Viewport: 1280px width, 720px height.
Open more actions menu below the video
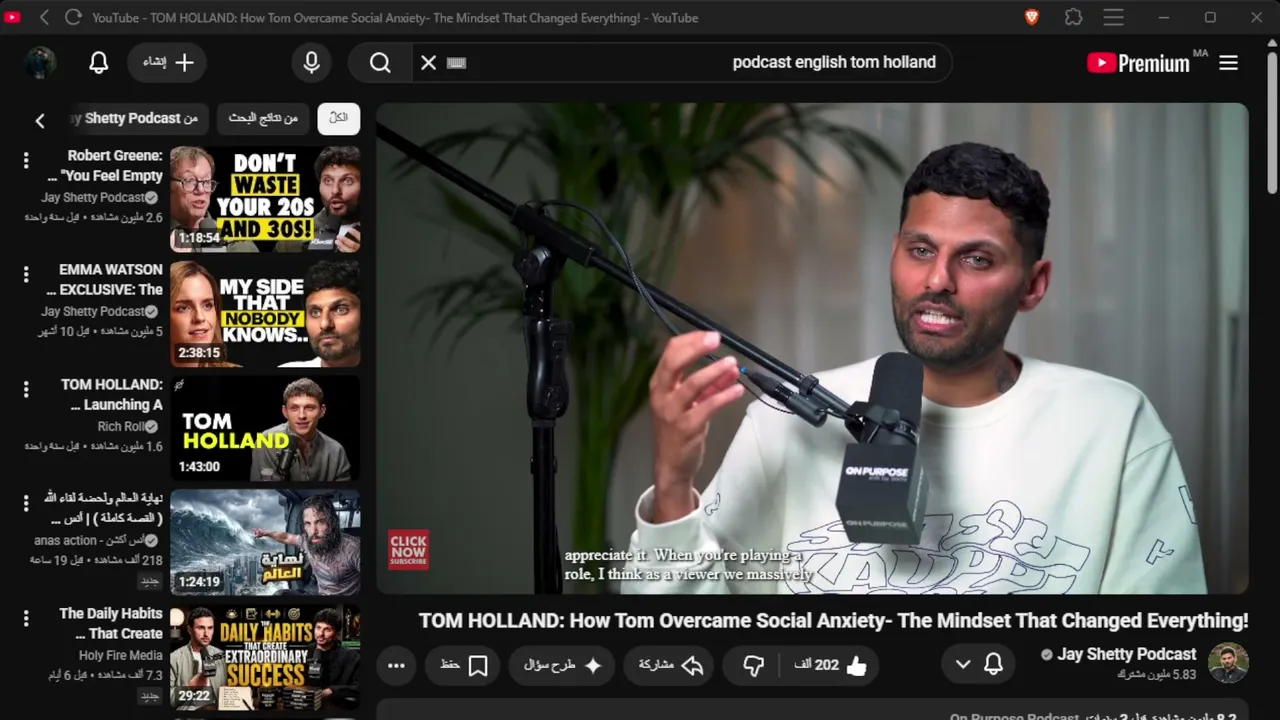396,665
